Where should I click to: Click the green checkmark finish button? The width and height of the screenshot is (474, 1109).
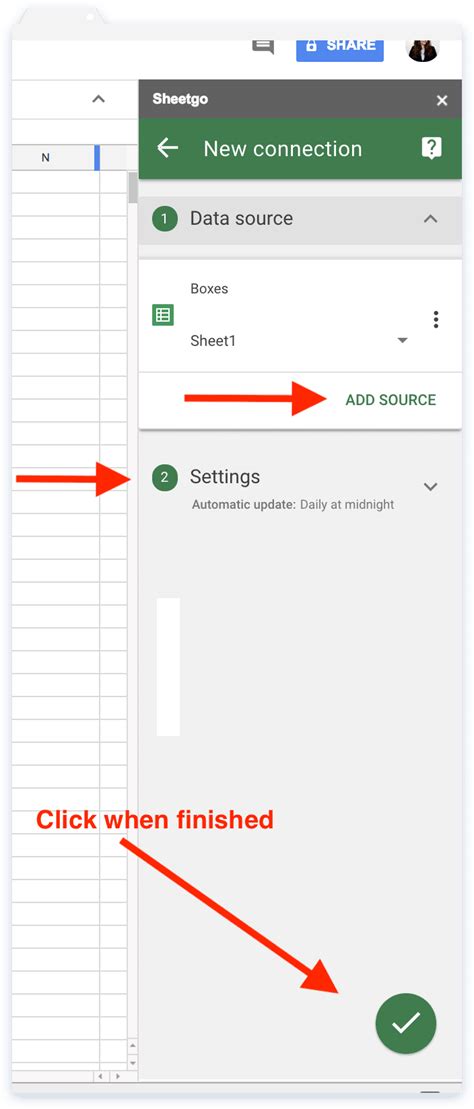[x=406, y=1023]
